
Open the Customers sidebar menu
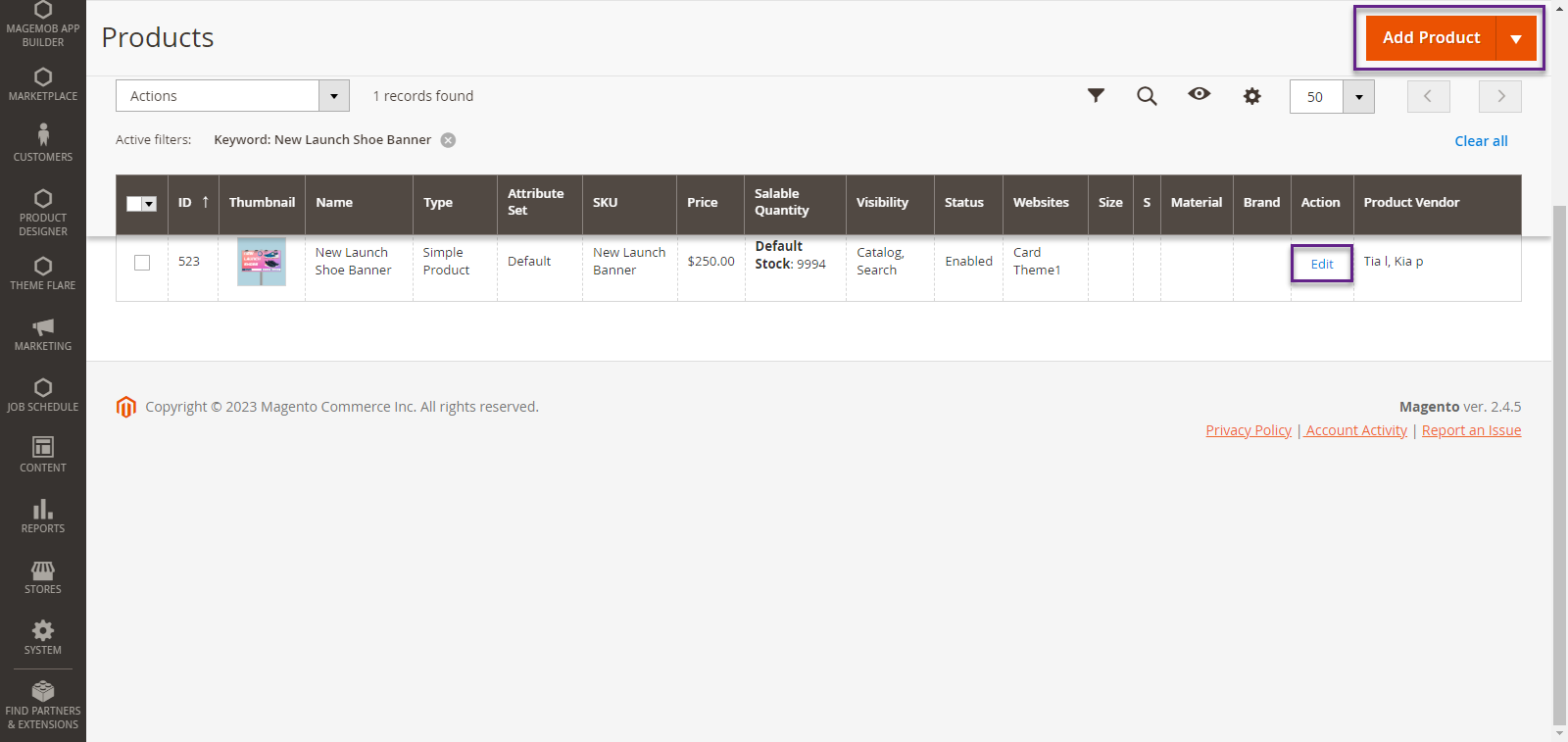tap(43, 143)
